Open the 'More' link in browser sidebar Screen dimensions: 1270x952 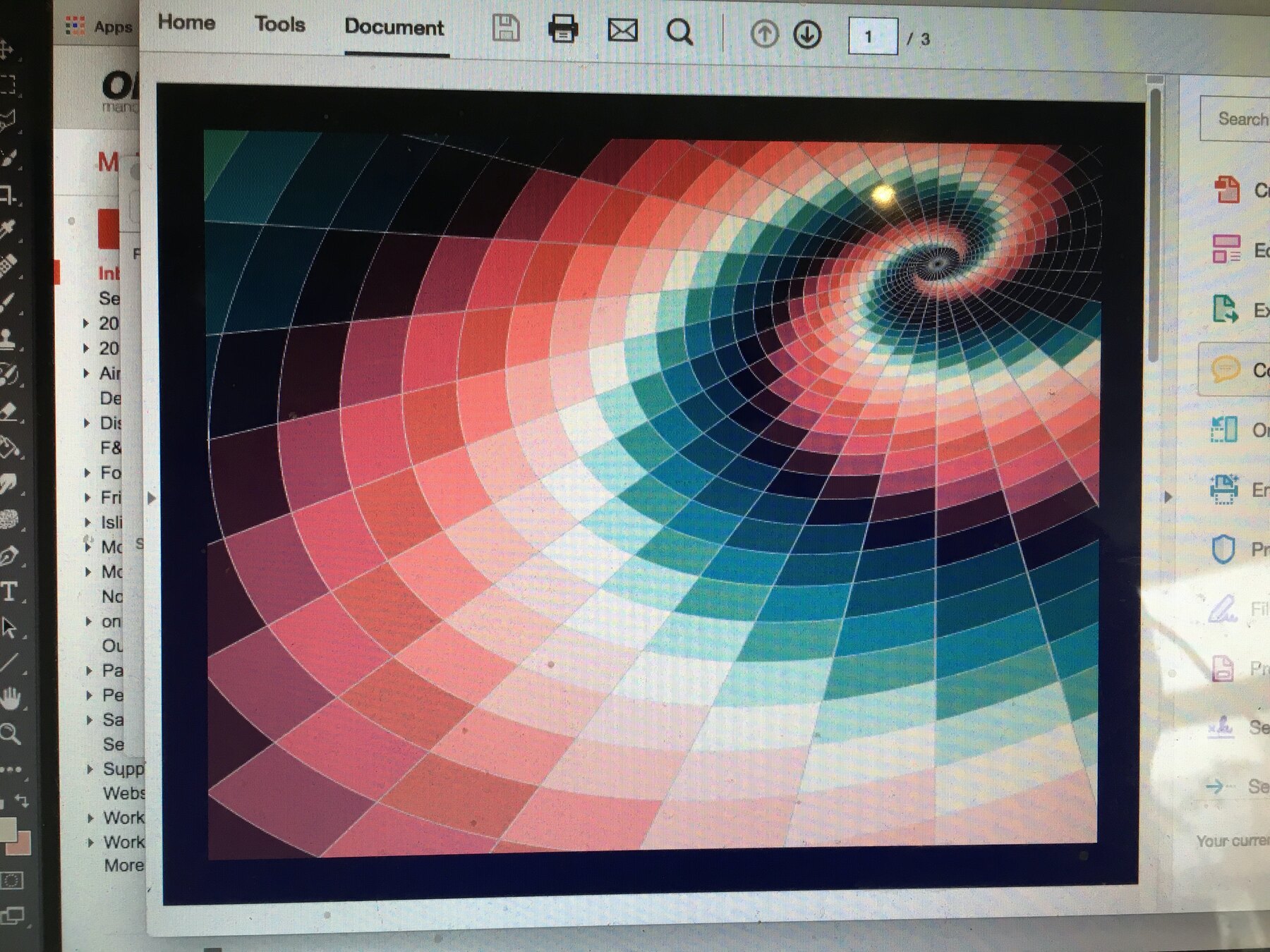[x=124, y=865]
